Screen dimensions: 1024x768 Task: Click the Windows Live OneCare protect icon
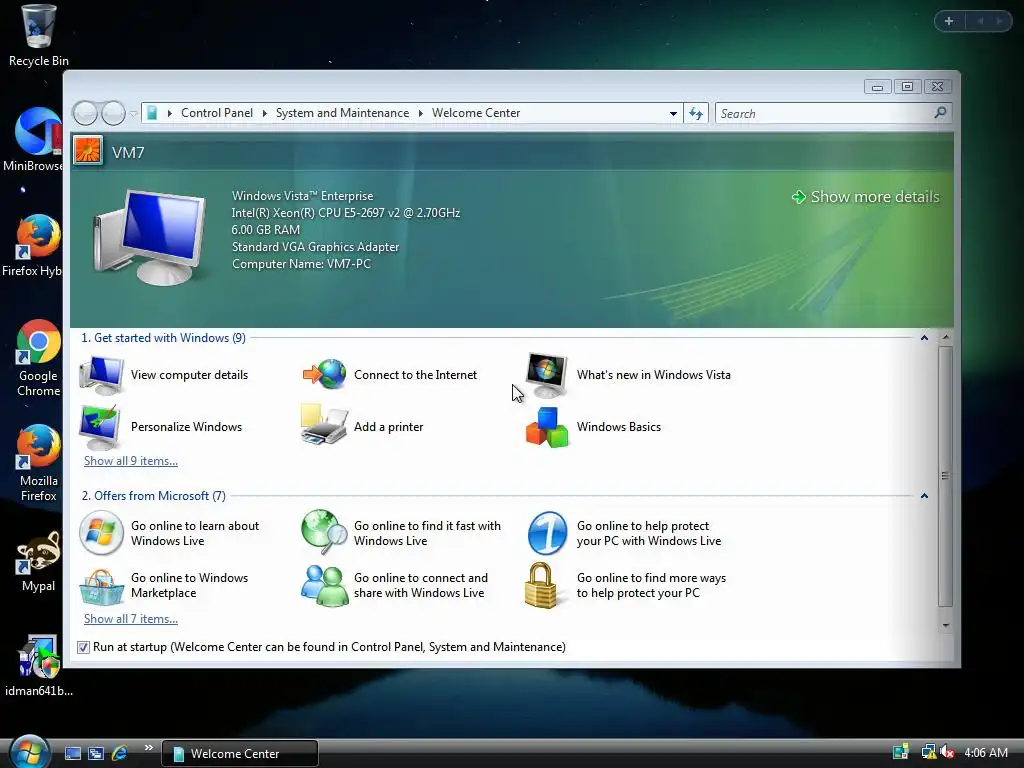coord(547,533)
